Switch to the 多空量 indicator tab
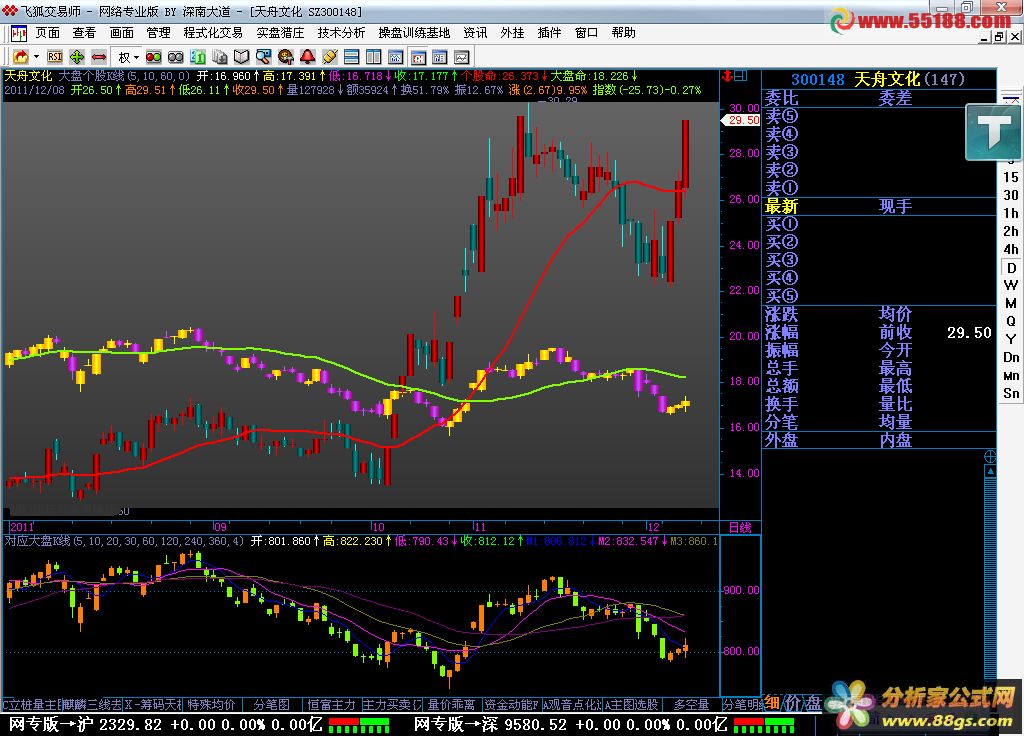1024x736 pixels. click(692, 705)
